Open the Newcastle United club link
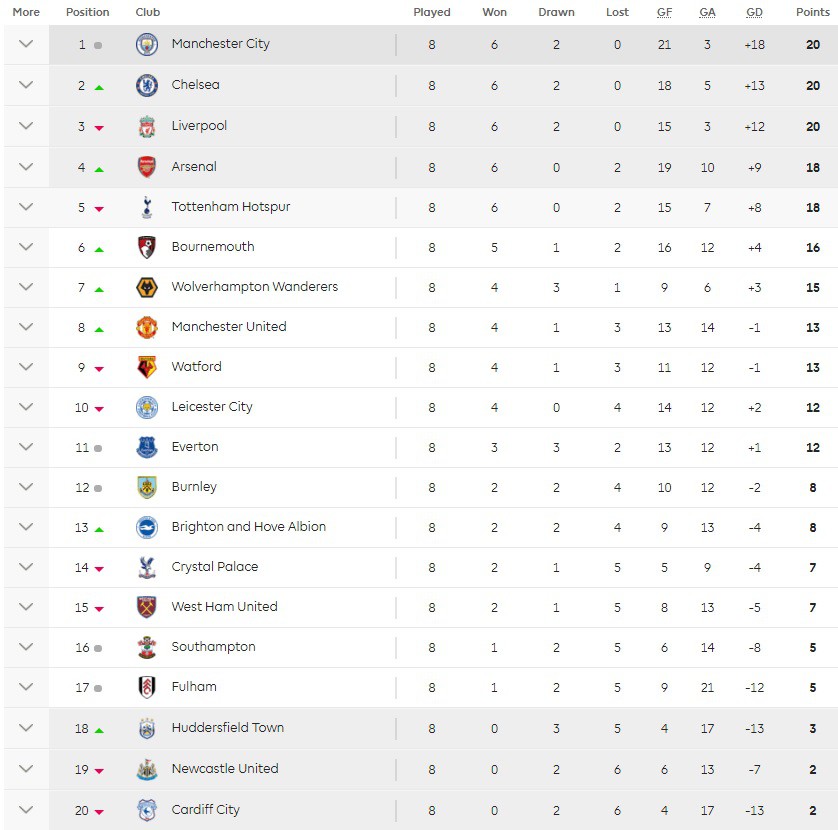Image resolution: width=838 pixels, height=830 pixels. pyautogui.click(x=225, y=769)
